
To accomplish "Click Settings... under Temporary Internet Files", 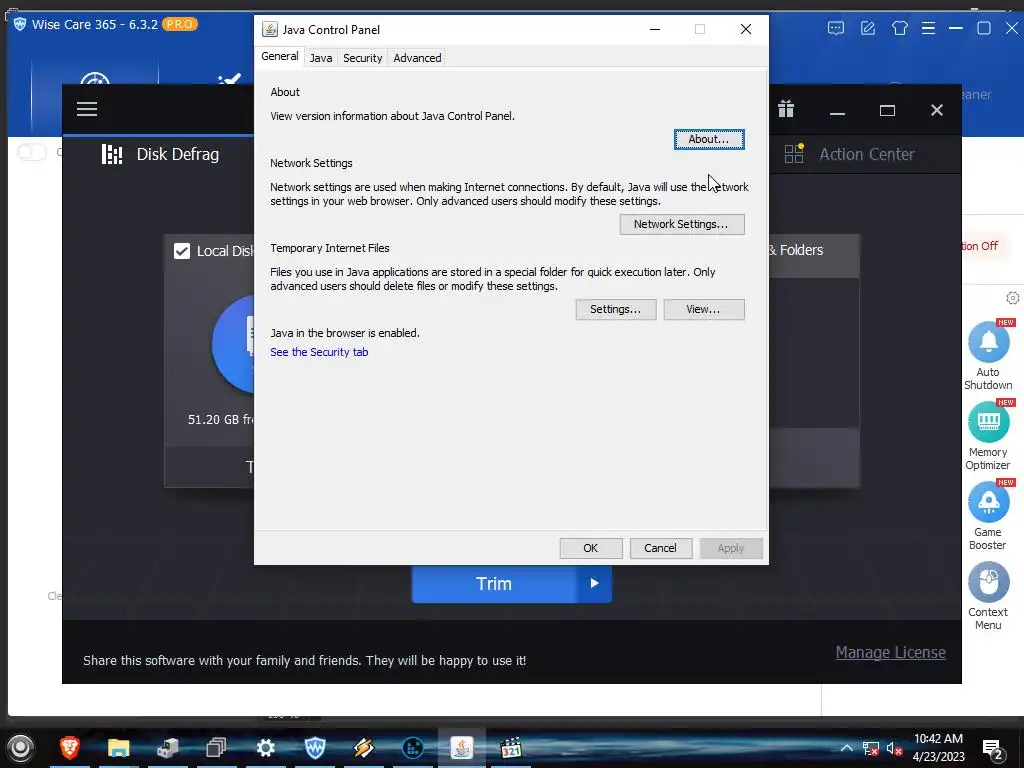I will tap(615, 310).
